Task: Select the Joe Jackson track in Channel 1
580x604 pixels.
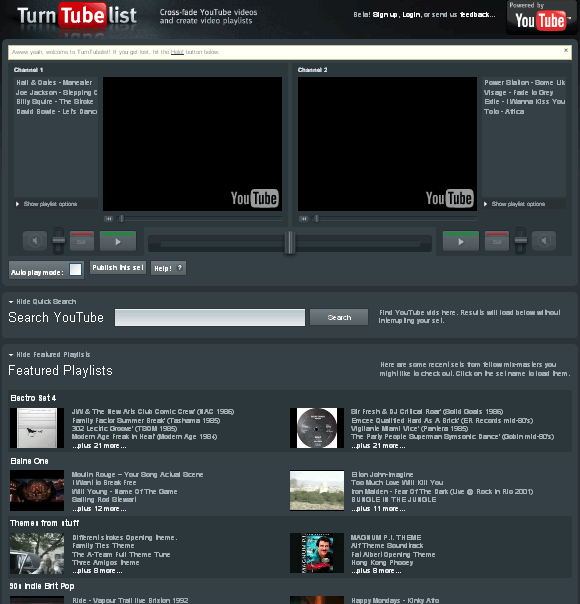Action: pyautogui.click(x=56, y=92)
